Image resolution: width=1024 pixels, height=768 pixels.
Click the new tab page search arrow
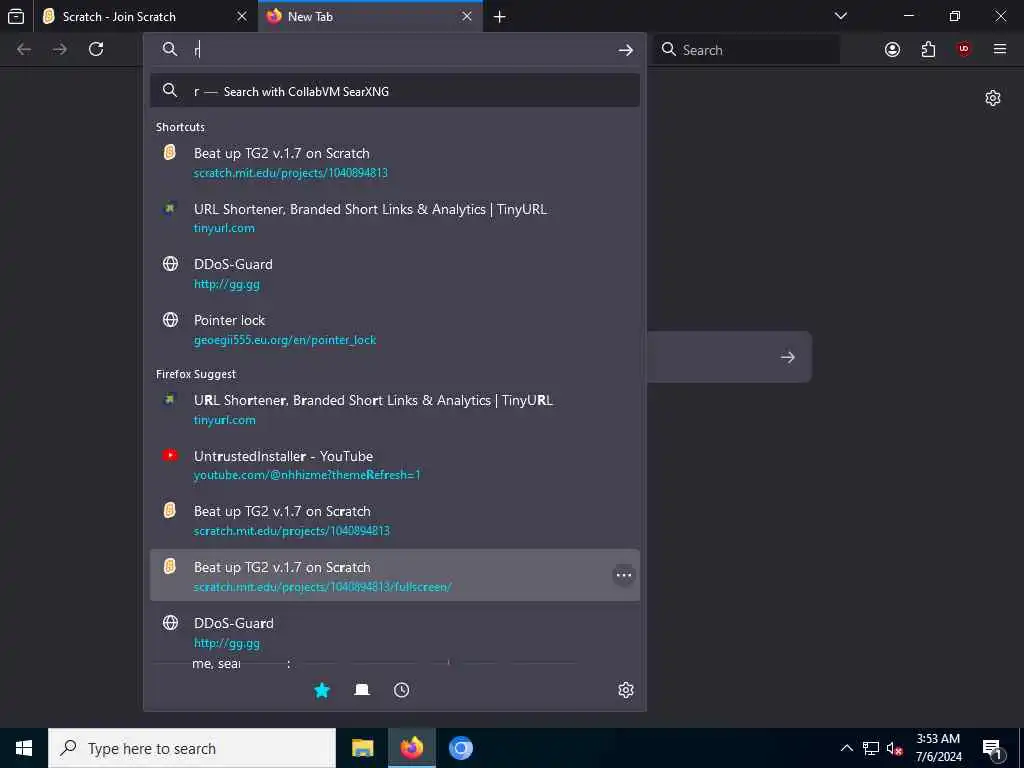[x=788, y=357]
